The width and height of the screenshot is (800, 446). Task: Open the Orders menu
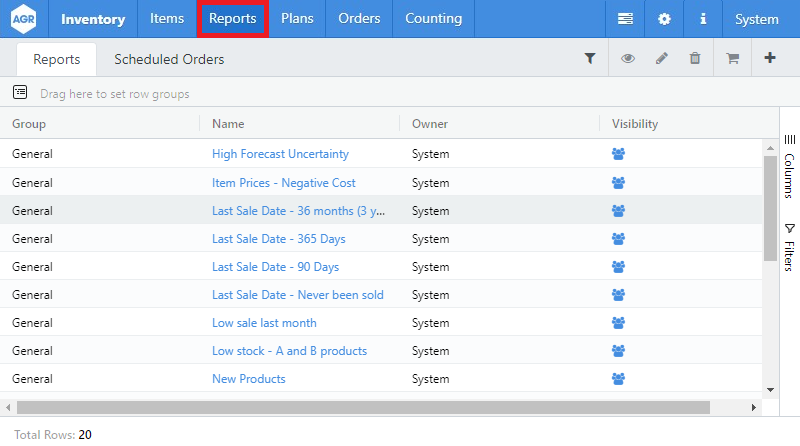[x=359, y=19]
